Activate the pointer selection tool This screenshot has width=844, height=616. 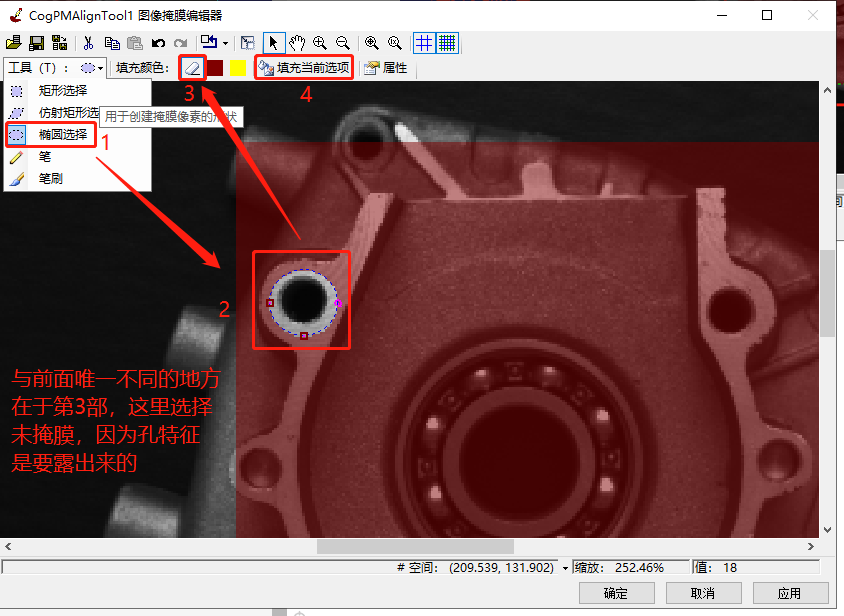pos(273,42)
